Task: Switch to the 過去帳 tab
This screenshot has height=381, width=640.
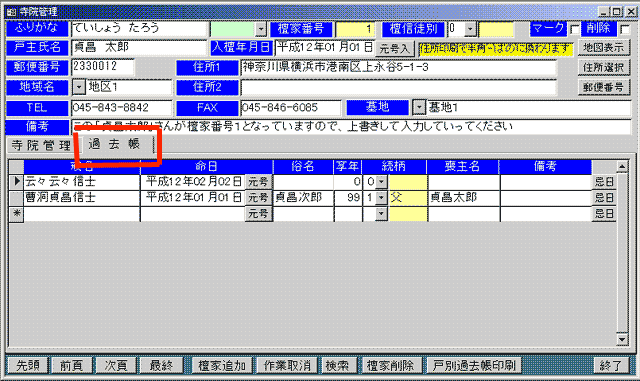Action: coord(115,144)
